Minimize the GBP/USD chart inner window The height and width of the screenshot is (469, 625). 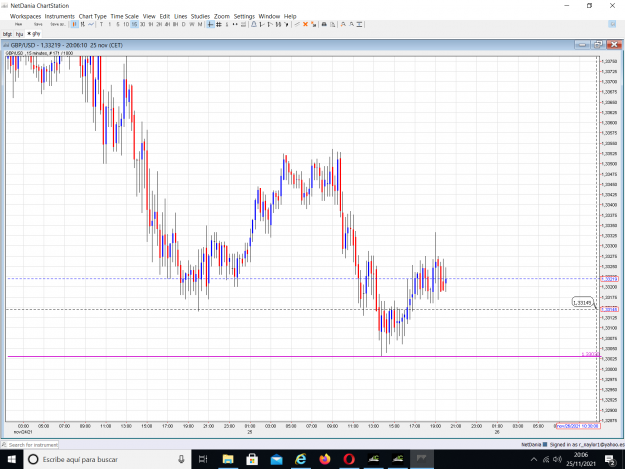tap(582, 45)
